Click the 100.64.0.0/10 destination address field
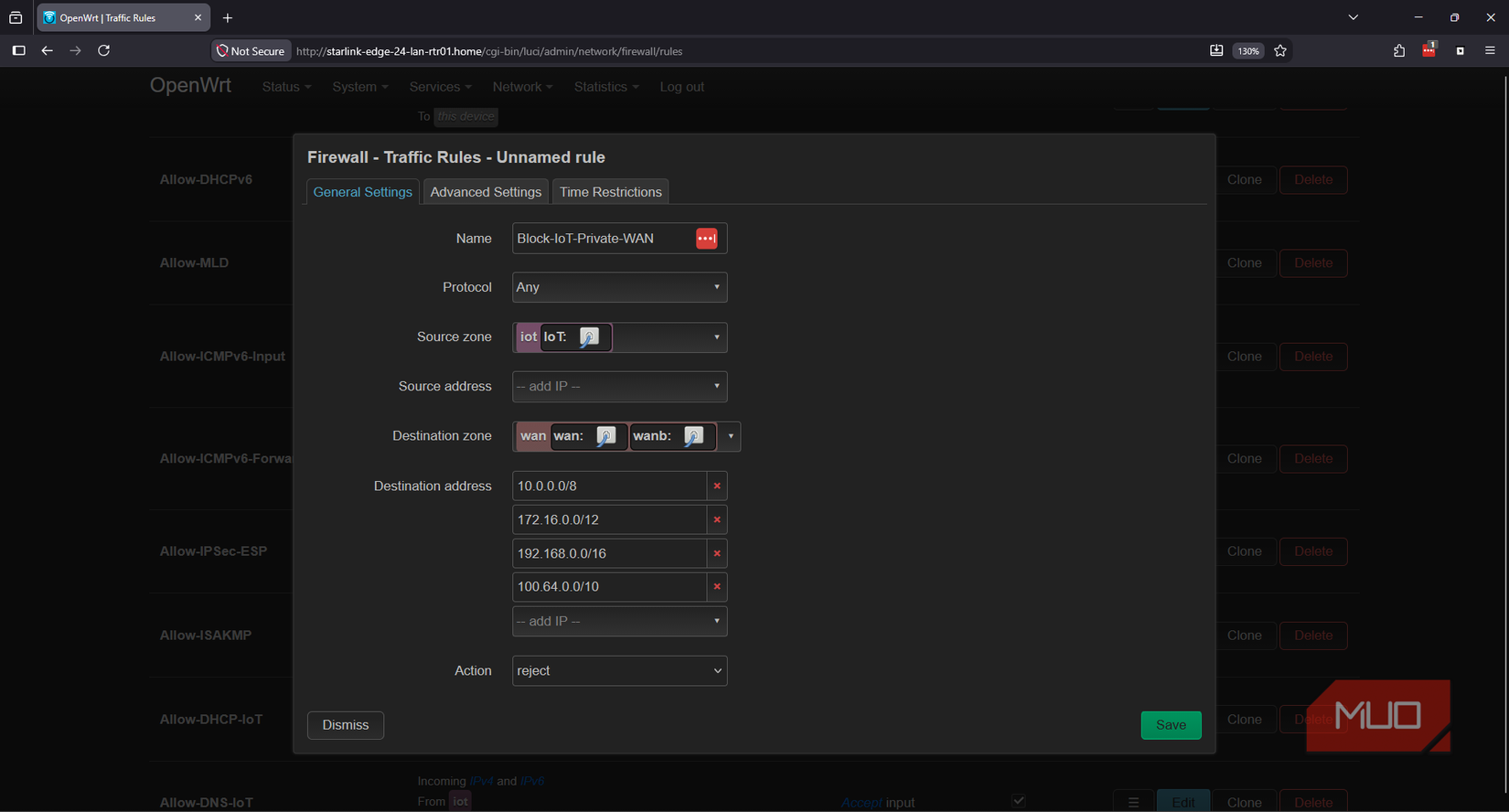 pos(609,587)
